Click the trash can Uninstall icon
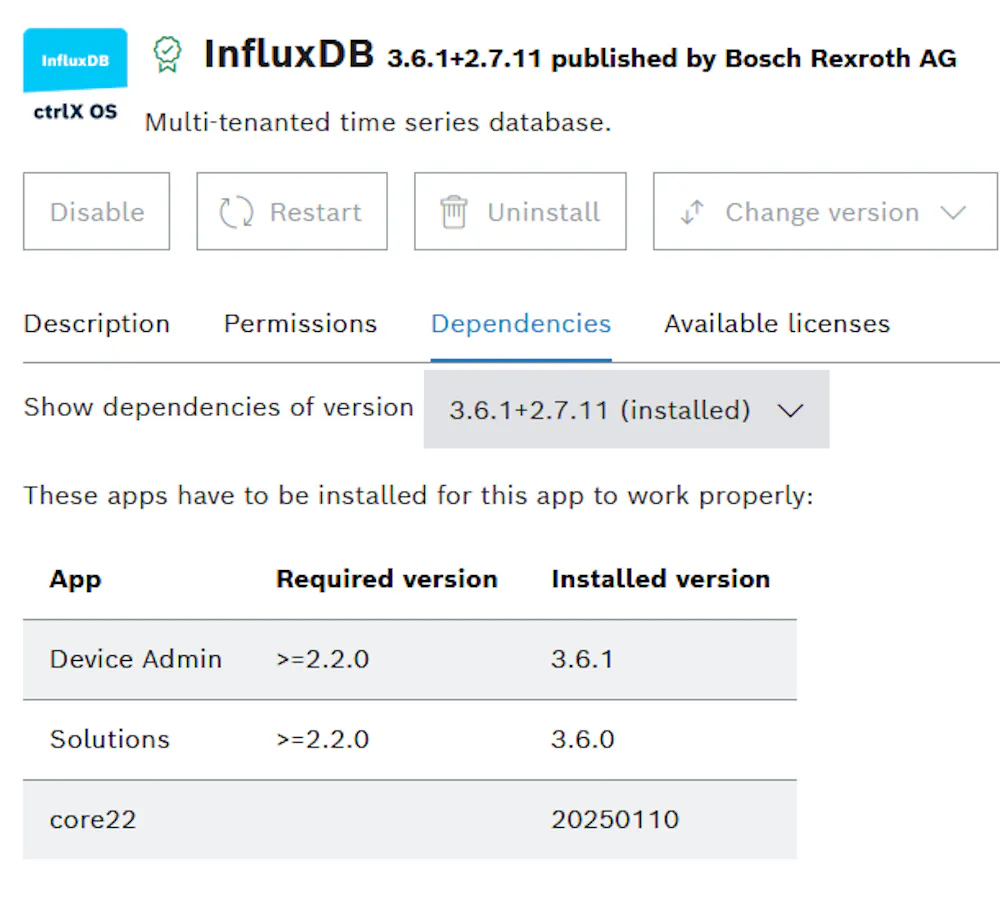Viewport: 1000px width, 897px height. click(x=454, y=212)
